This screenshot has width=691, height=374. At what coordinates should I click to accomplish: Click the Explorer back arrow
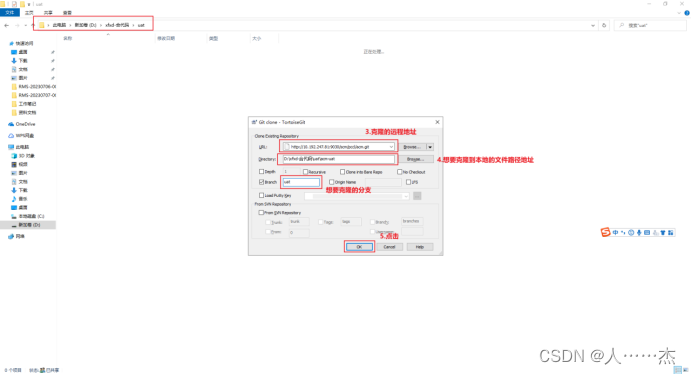coord(6,25)
